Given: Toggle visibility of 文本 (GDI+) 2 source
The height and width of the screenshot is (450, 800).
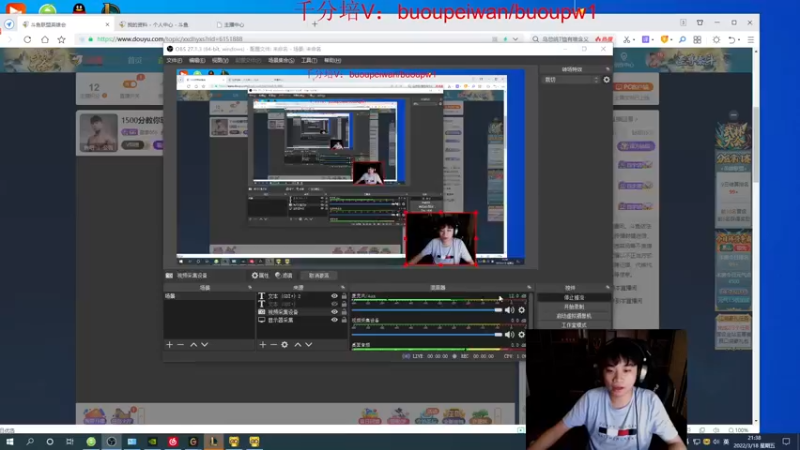Looking at the screenshot, I should point(334,296).
